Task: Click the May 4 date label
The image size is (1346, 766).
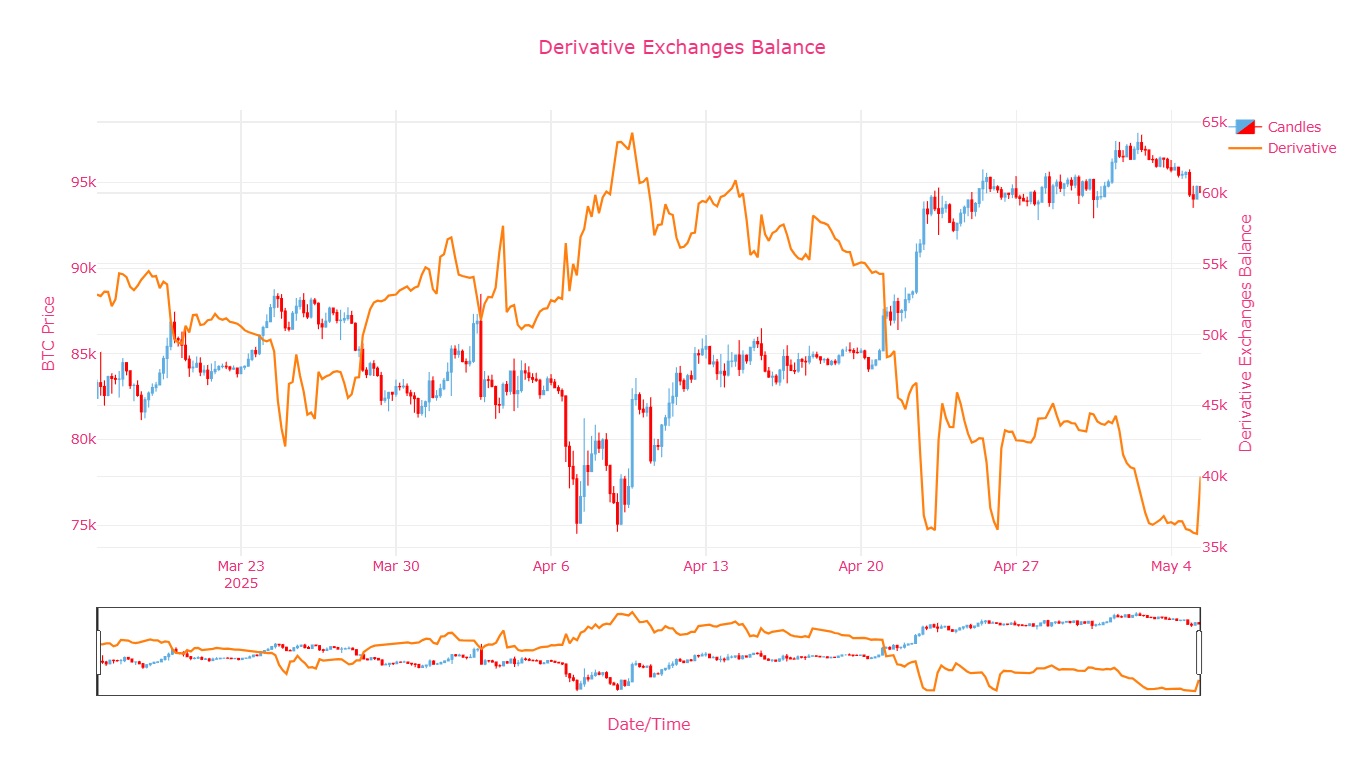Action: click(x=1171, y=566)
